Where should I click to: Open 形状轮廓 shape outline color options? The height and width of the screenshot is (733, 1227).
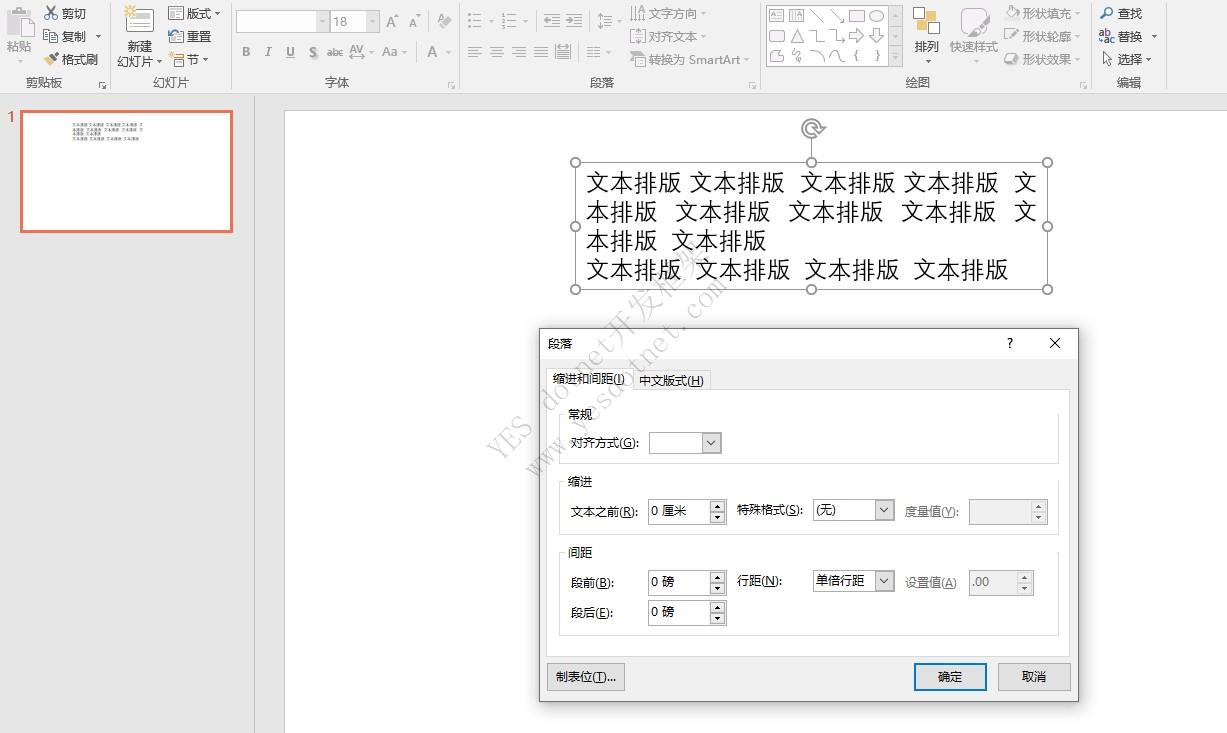point(1042,36)
